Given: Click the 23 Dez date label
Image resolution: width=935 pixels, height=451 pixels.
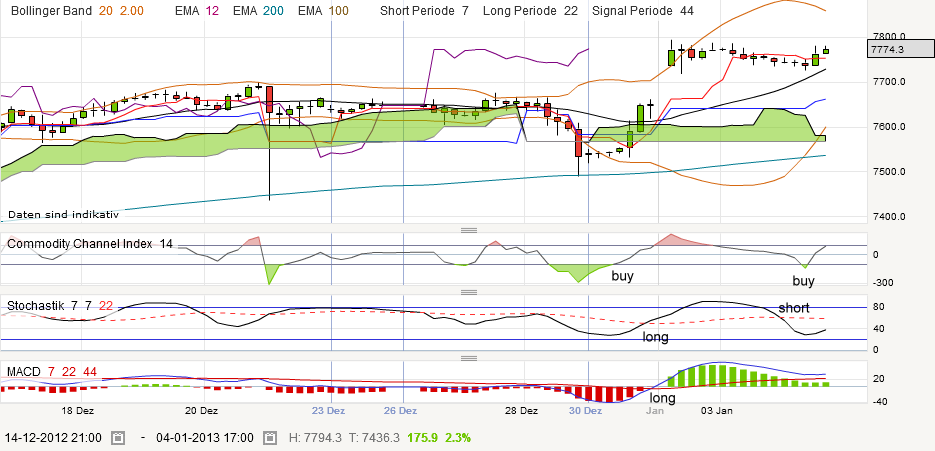Looking at the screenshot, I should 329,411.
